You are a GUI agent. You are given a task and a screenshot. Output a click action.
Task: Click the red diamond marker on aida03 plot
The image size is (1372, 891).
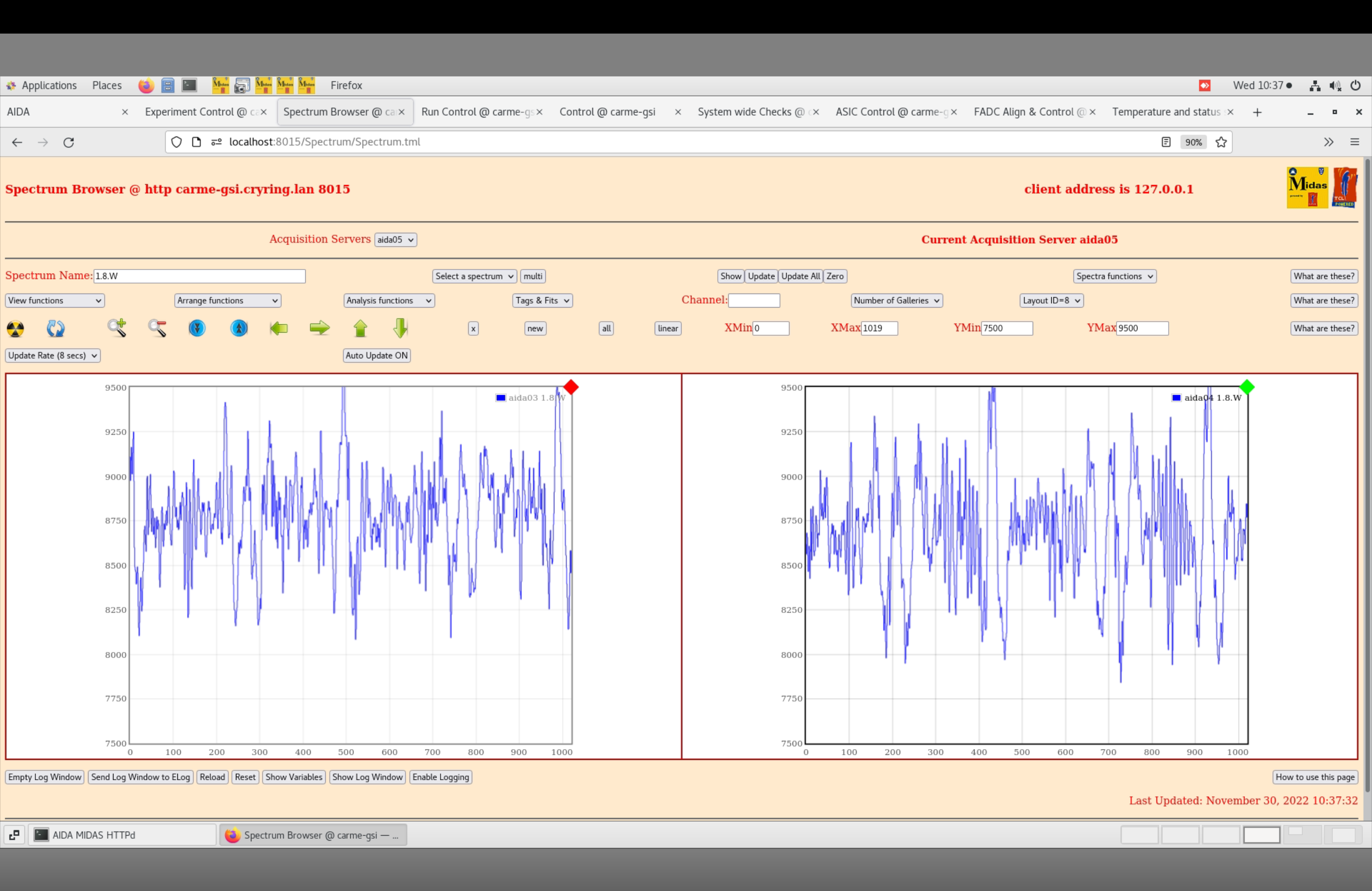click(x=571, y=387)
